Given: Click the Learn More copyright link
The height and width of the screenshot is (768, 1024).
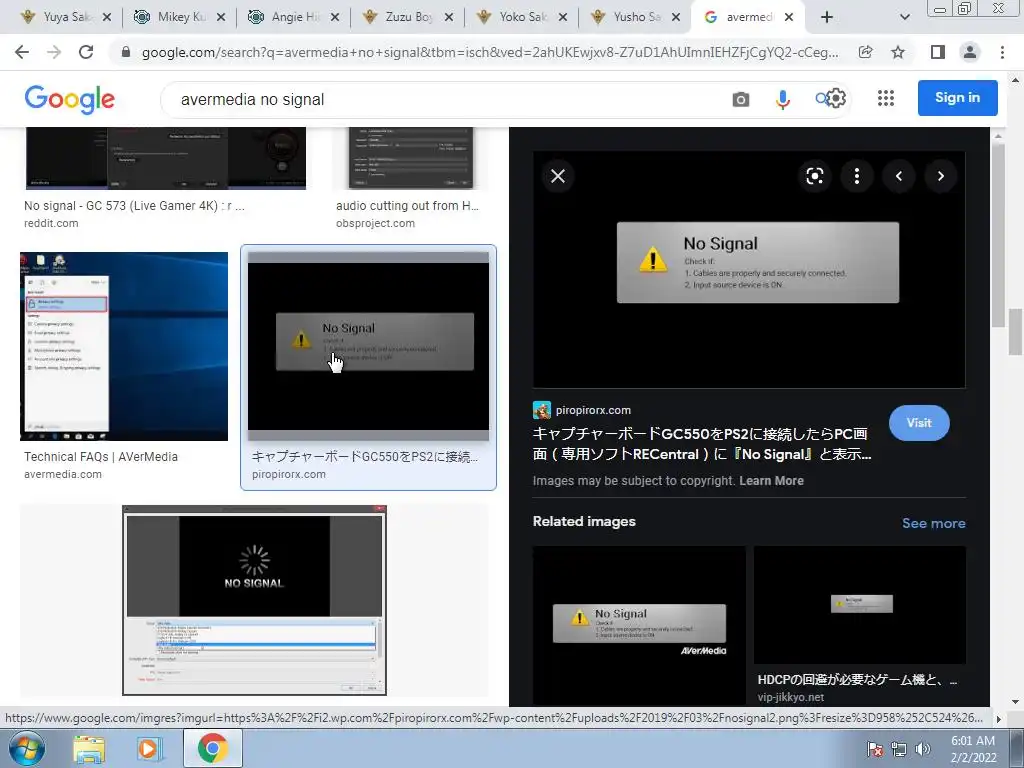Looking at the screenshot, I should tap(771, 481).
